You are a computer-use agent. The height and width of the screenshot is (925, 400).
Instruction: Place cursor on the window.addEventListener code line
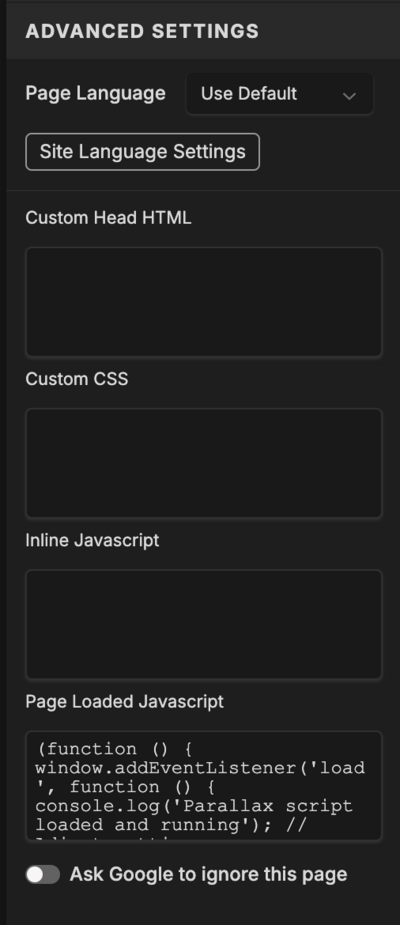pos(200,768)
